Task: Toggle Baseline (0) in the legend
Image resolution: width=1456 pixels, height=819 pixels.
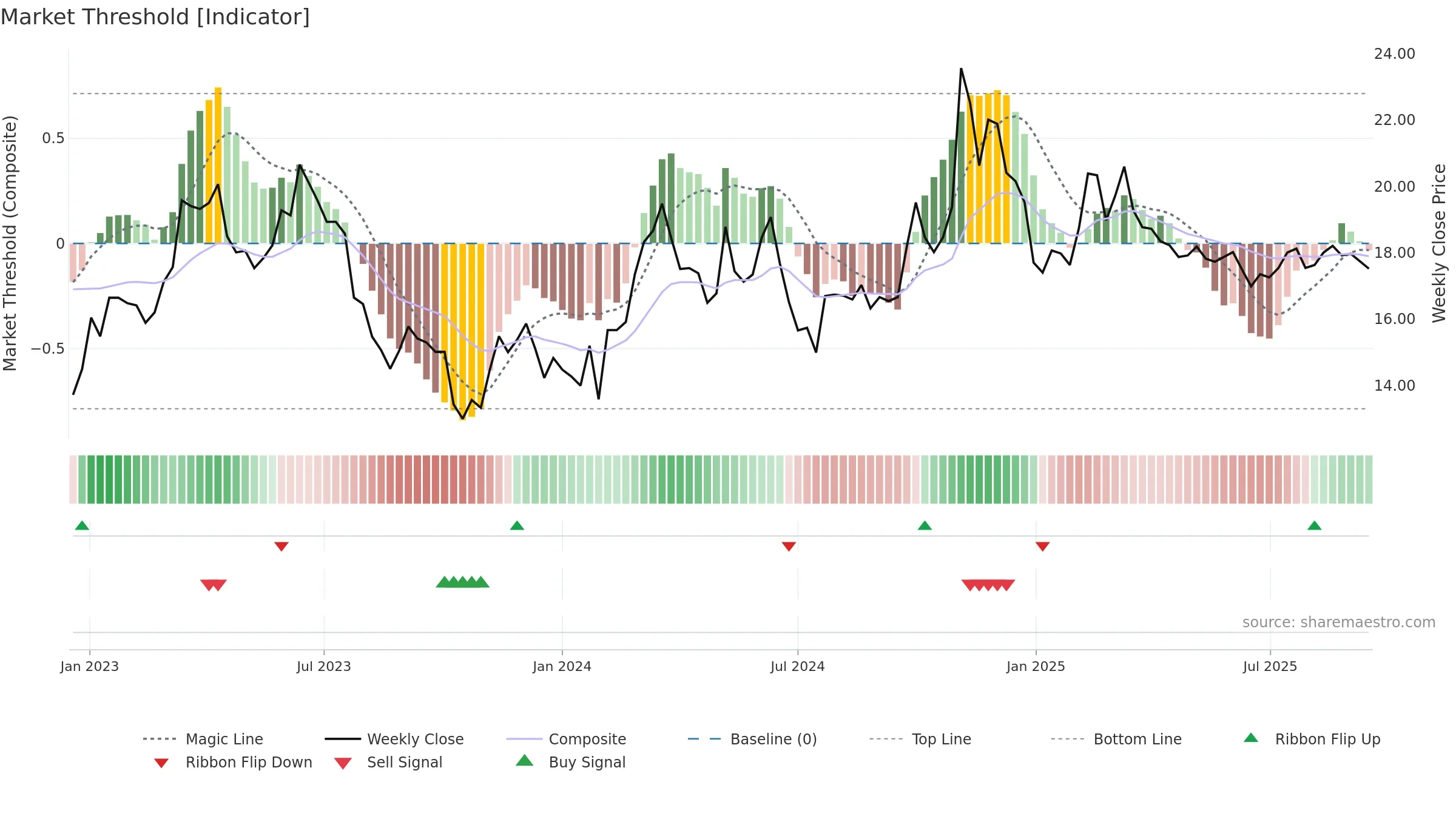Action: tap(752, 739)
